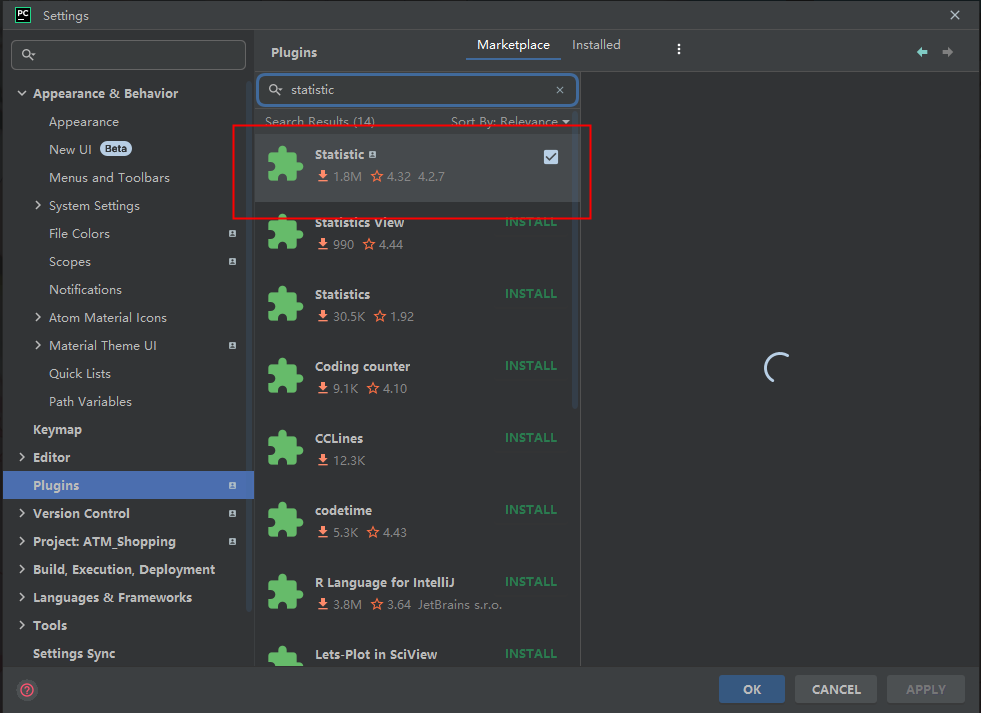Viewport: 981px width, 713px height.
Task: Open the New UI settings page
Action: click(x=70, y=149)
